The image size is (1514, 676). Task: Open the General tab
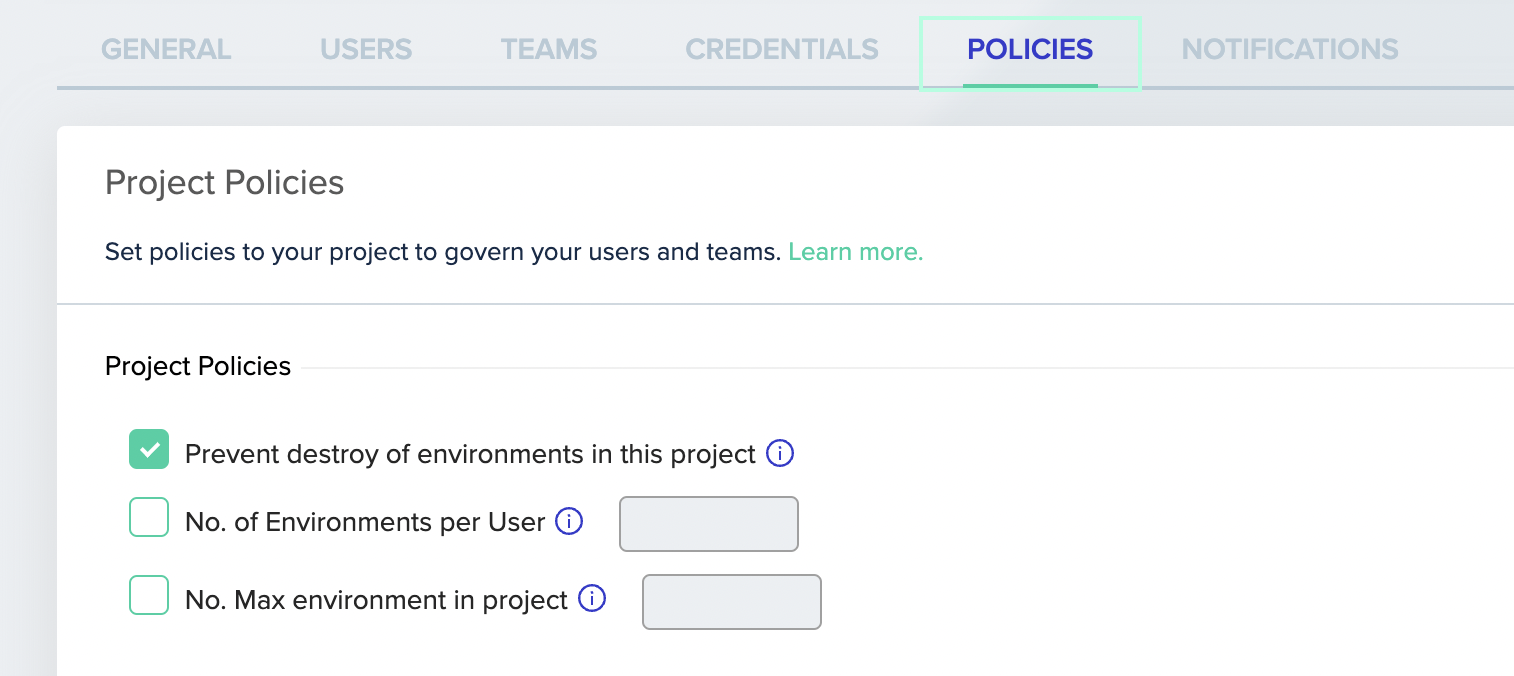(x=166, y=49)
